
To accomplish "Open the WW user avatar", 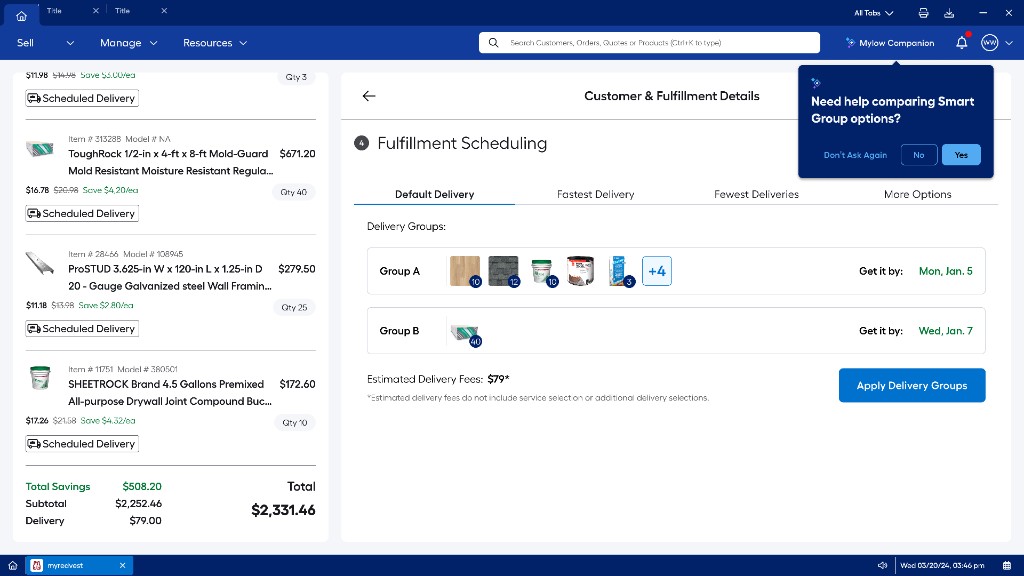I will 989,43.
